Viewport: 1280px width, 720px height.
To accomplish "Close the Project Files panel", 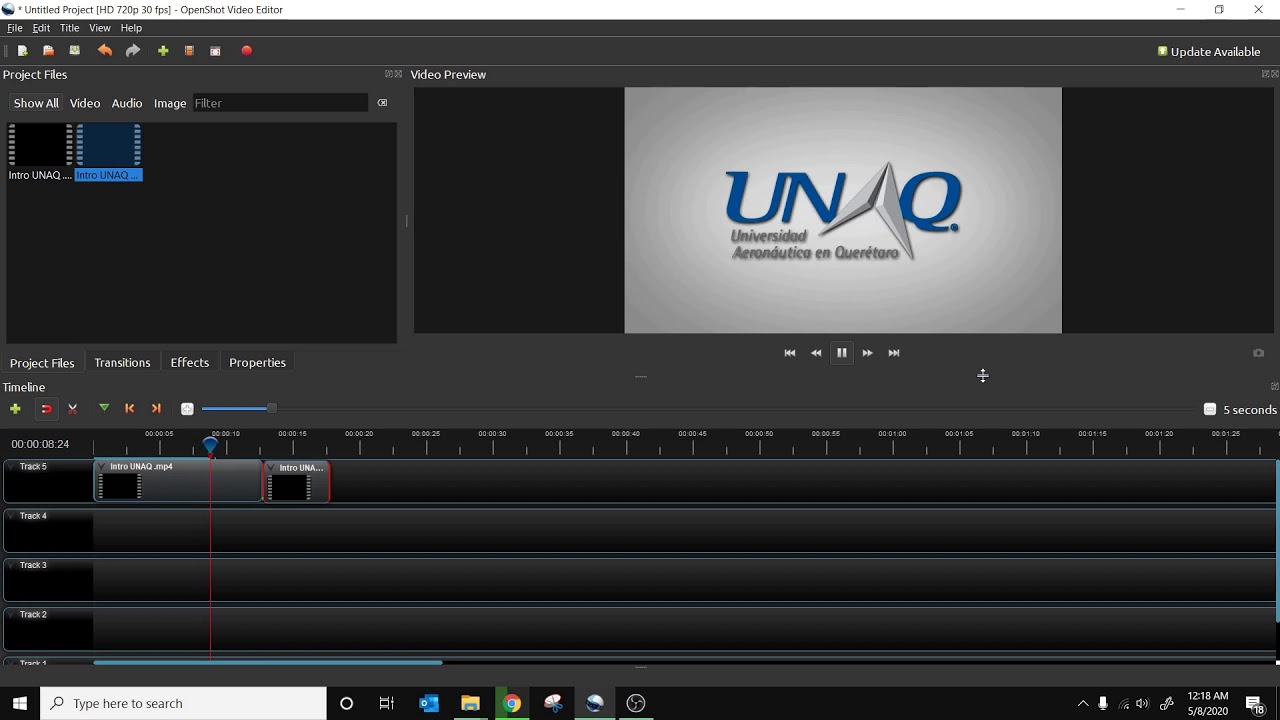I will [x=398, y=74].
